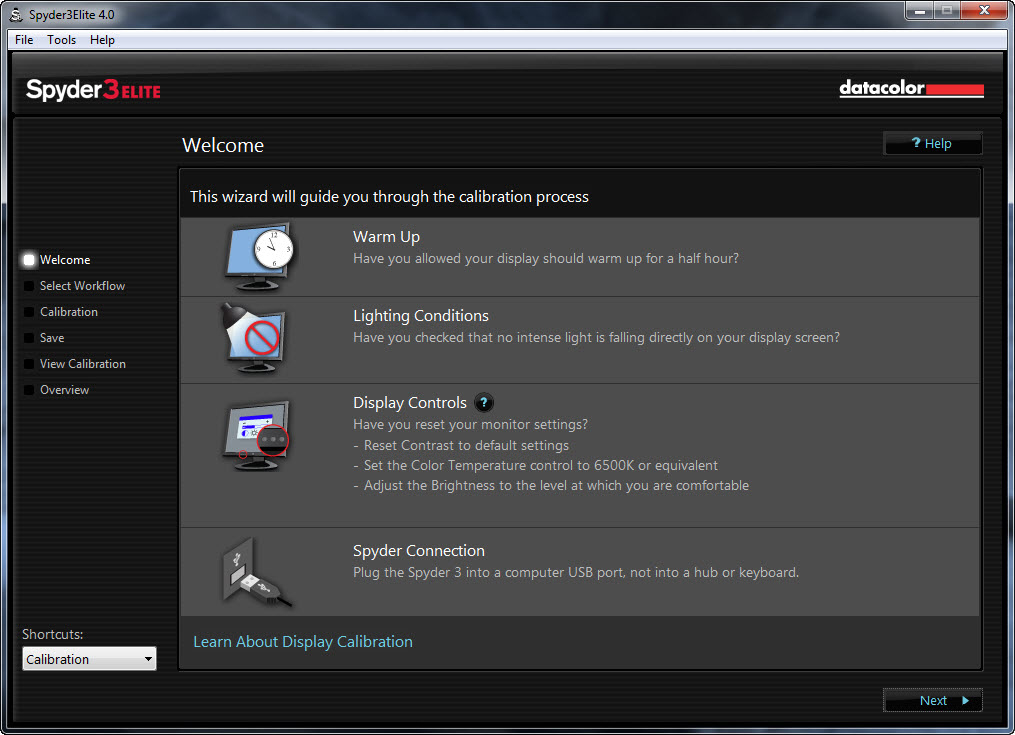Viewport: 1015px width, 735px height.
Task: Click the Warm Up monitor clock icon
Action: click(259, 256)
